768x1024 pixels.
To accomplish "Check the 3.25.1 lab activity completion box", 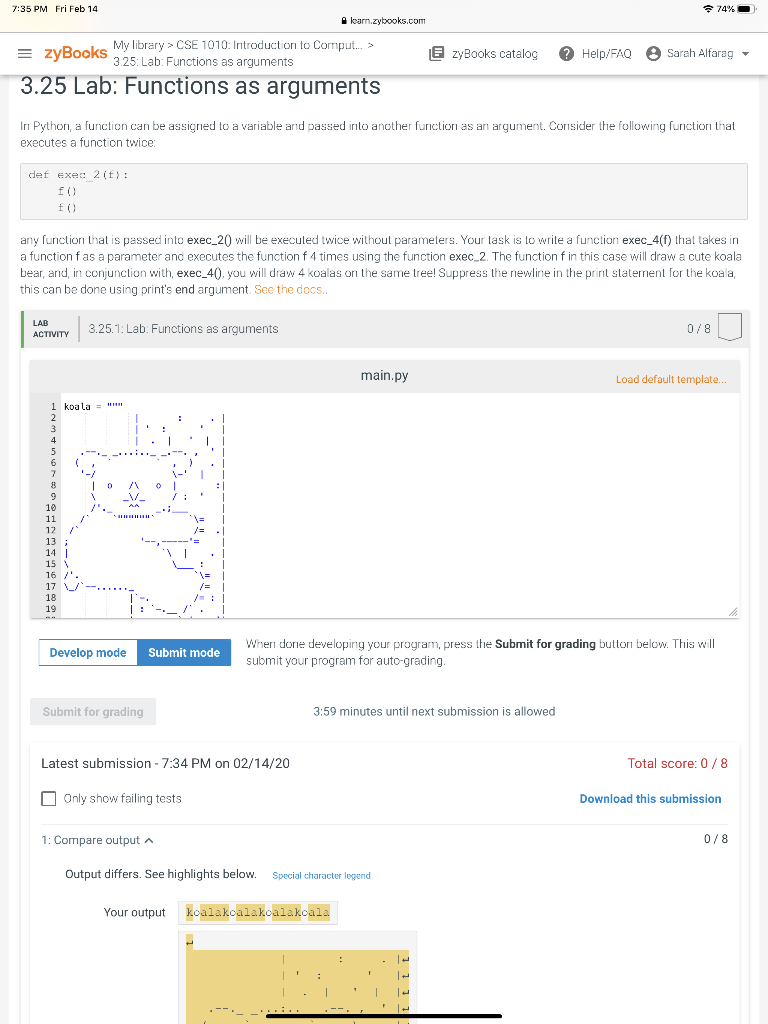I will point(729,326).
